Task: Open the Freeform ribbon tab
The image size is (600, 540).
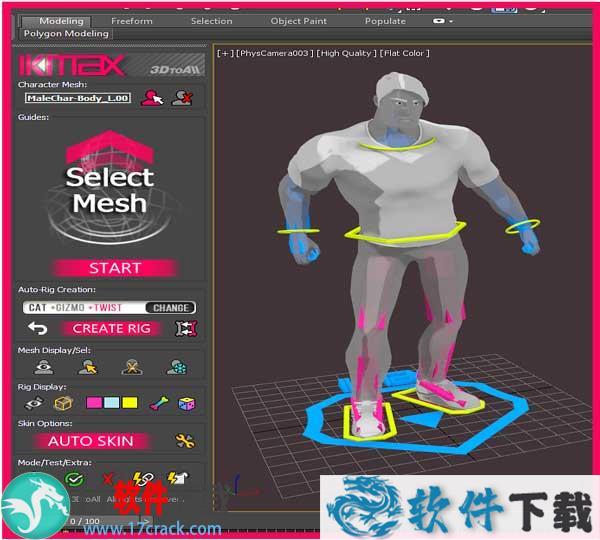Action: coord(132,21)
